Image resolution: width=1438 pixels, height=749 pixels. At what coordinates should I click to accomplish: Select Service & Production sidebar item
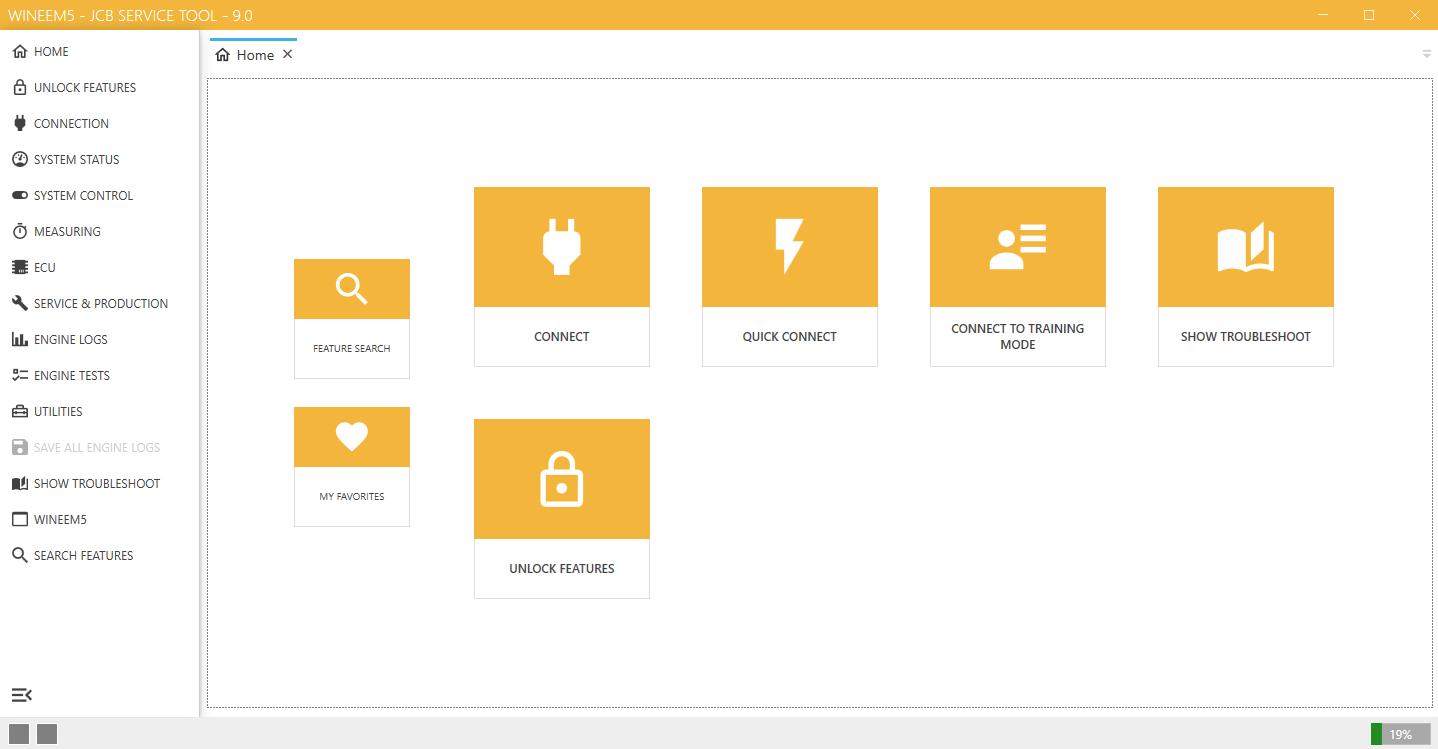(100, 303)
